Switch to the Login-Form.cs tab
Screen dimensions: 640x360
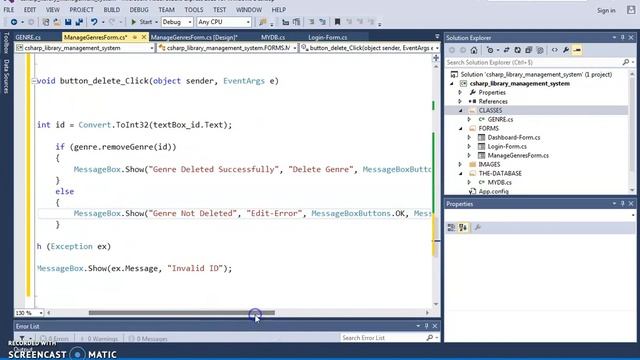click(x=328, y=37)
